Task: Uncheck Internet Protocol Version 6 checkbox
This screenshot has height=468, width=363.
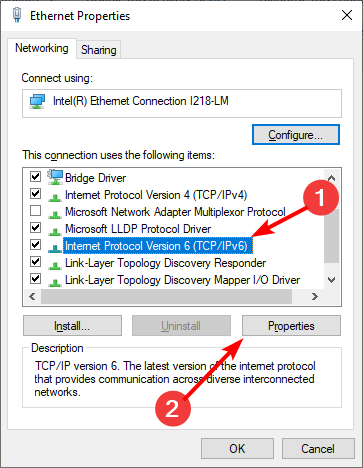Action: click(x=35, y=245)
